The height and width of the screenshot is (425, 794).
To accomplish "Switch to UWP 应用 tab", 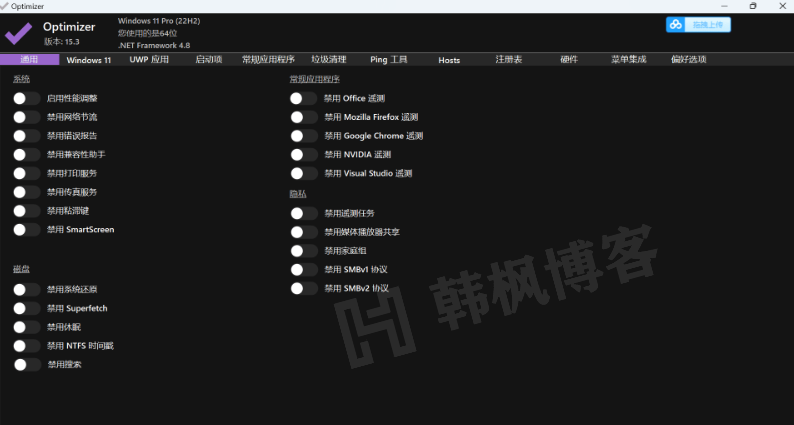I will [x=149, y=59].
